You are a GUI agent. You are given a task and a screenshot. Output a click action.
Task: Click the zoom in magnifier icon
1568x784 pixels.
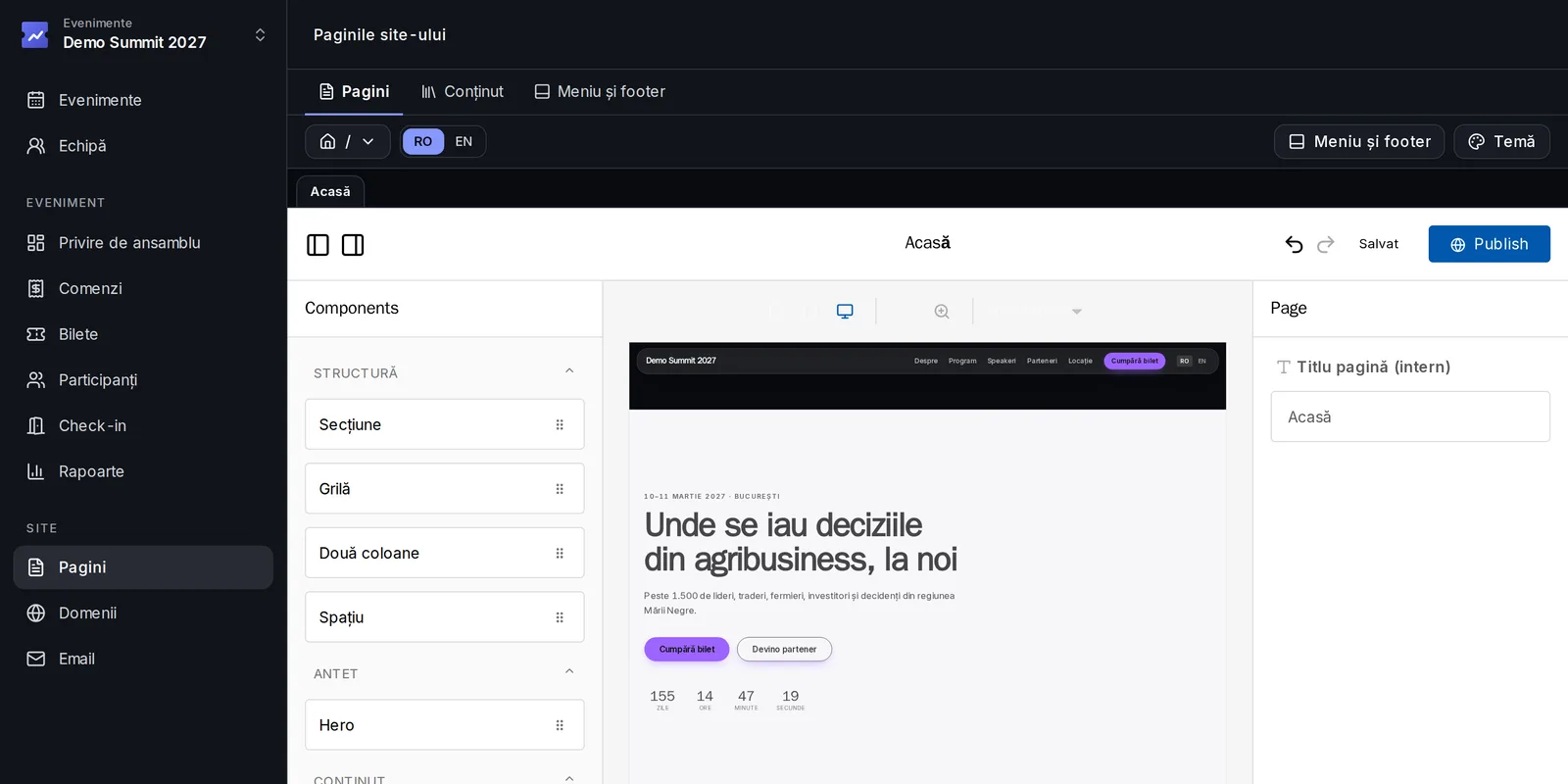(942, 312)
